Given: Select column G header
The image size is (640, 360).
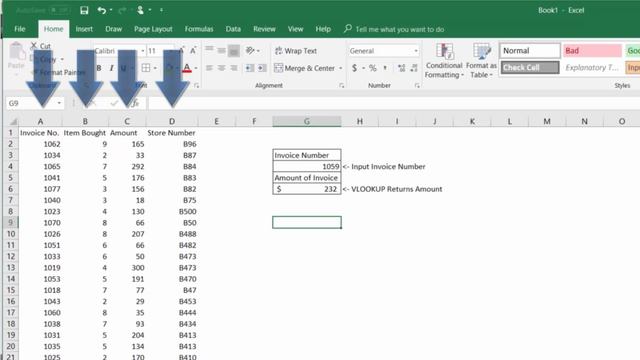Looking at the screenshot, I should [307, 121].
